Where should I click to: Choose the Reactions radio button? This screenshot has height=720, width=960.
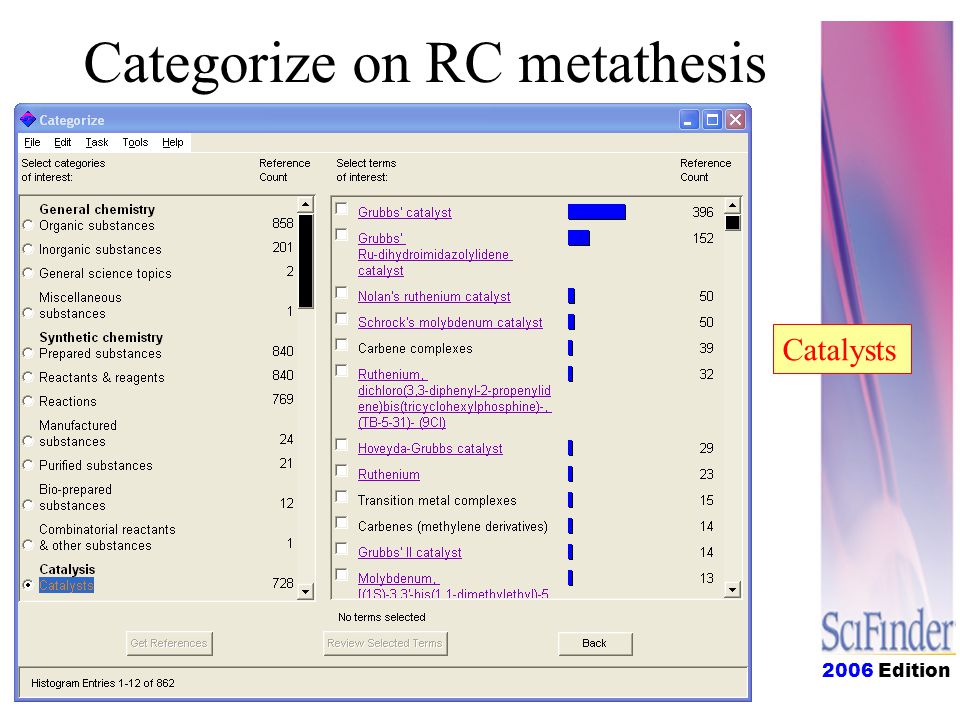click(x=28, y=401)
